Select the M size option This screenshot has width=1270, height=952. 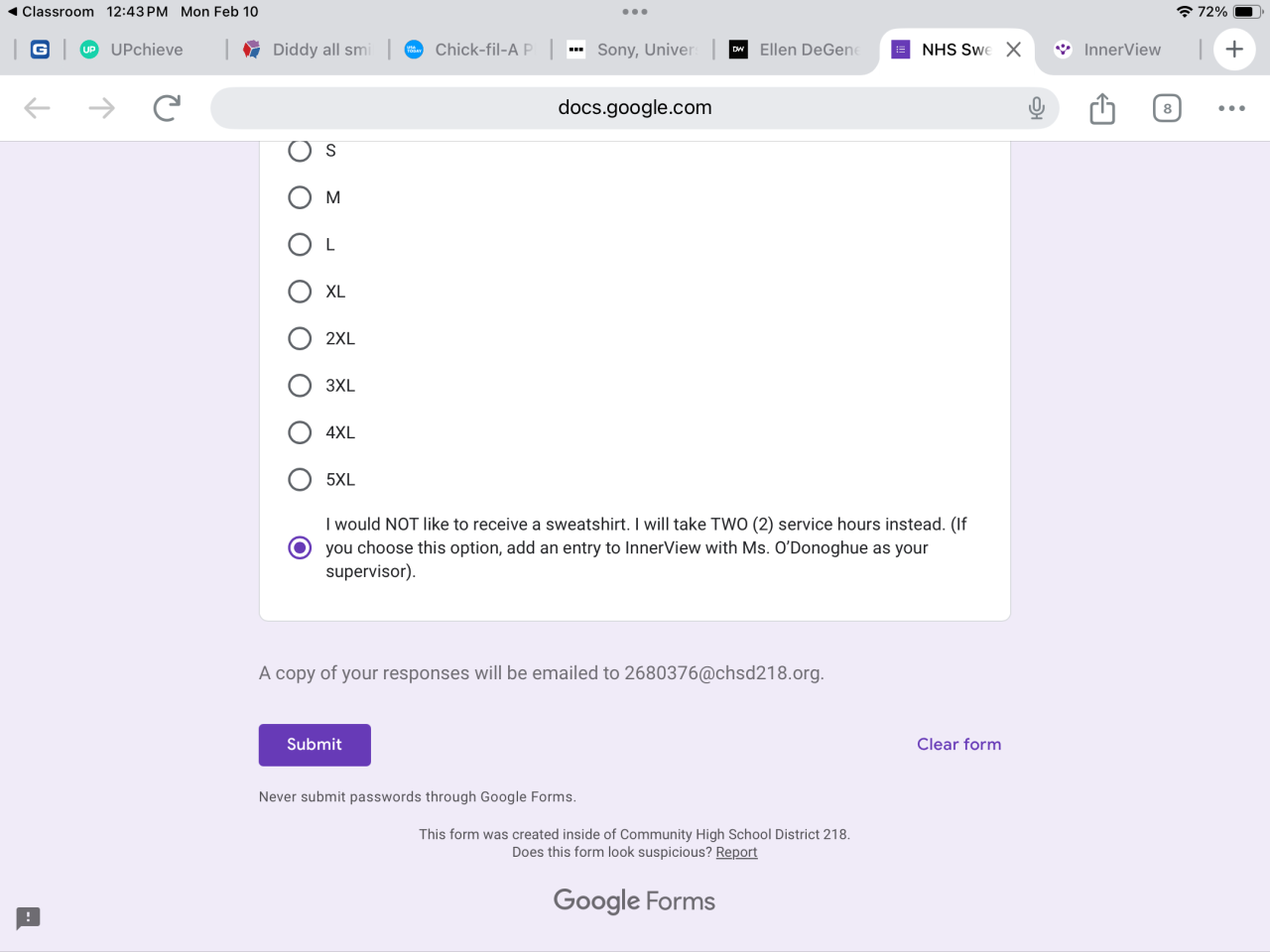[x=300, y=197]
